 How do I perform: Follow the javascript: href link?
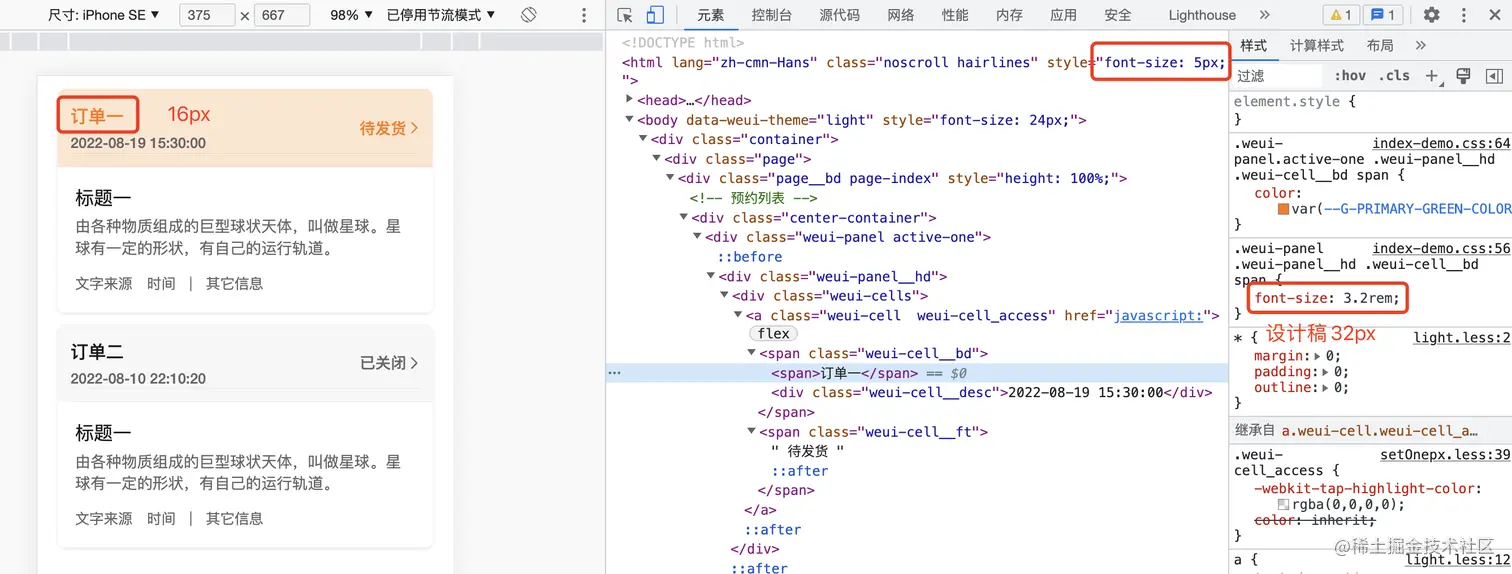pos(1158,315)
